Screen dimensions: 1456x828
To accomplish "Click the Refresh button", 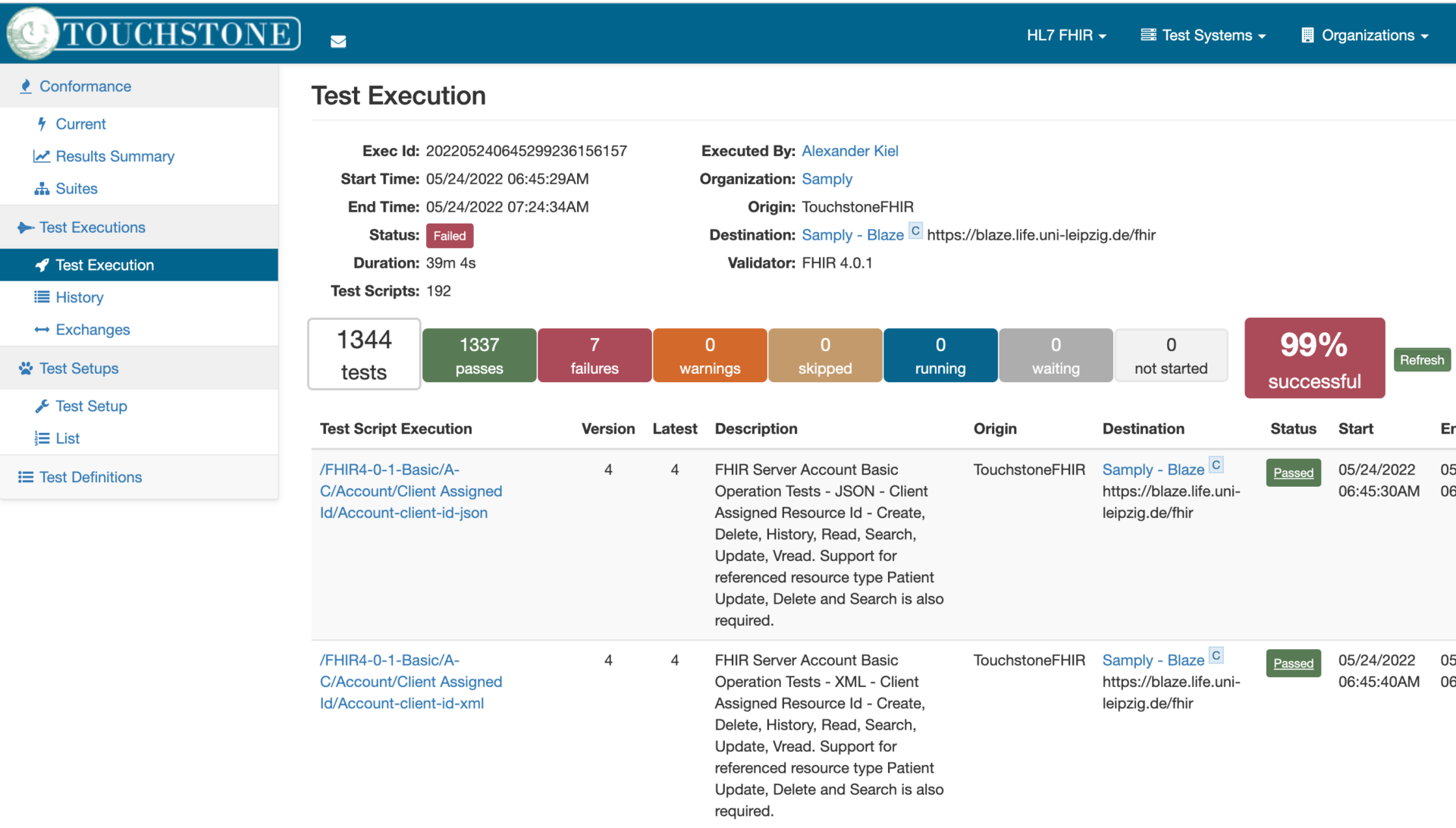I will click(x=1422, y=360).
